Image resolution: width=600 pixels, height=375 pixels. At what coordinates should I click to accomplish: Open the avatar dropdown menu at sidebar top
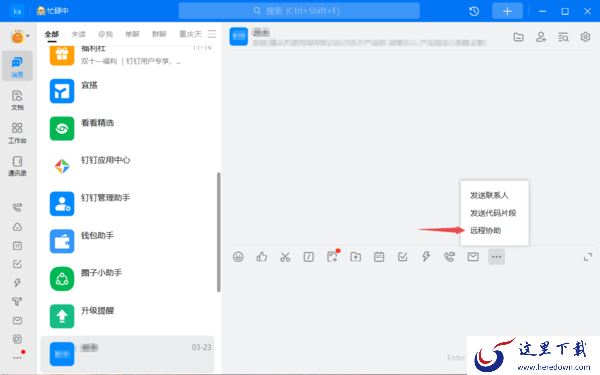pos(20,37)
